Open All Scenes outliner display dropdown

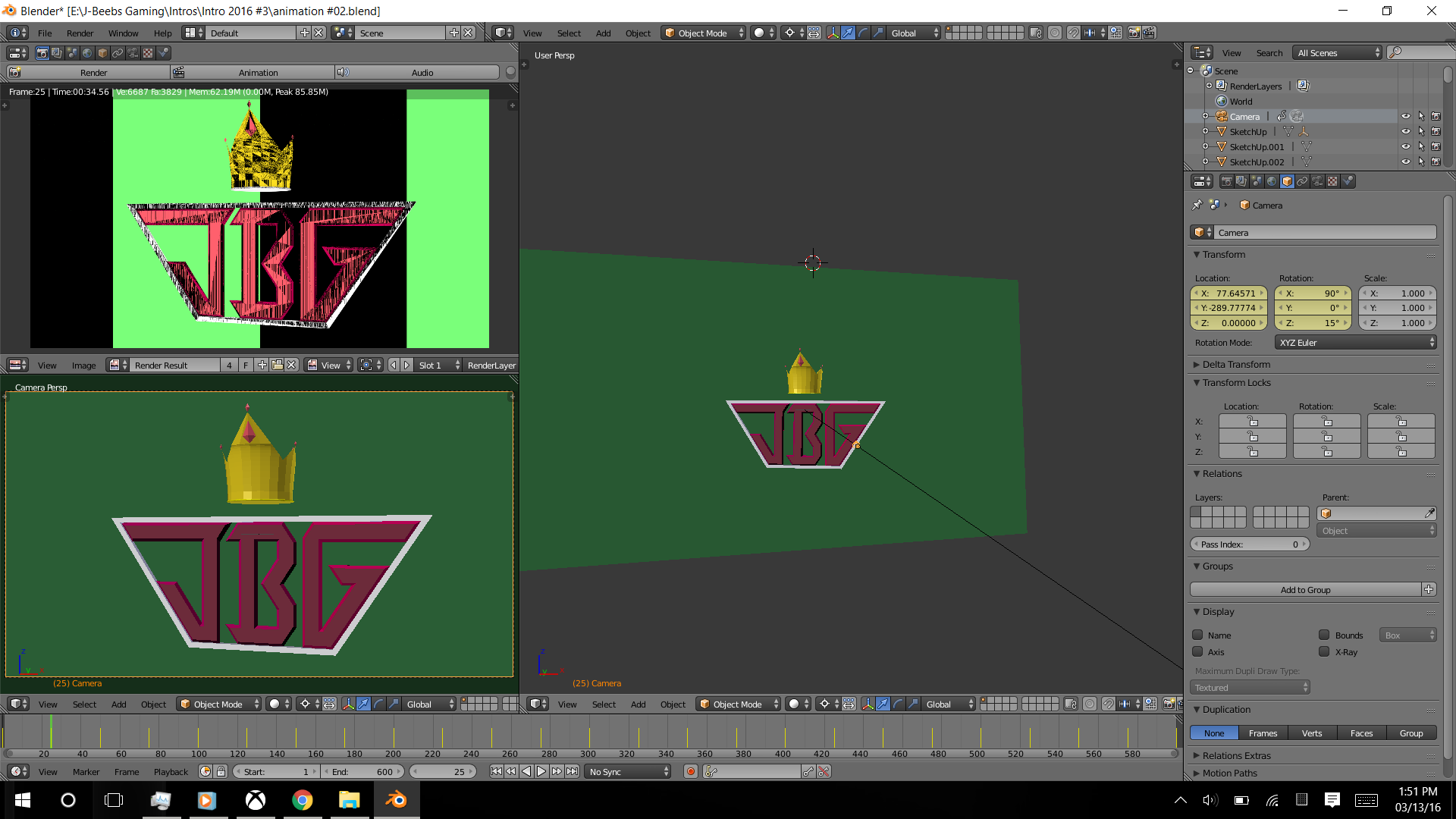(x=1338, y=52)
